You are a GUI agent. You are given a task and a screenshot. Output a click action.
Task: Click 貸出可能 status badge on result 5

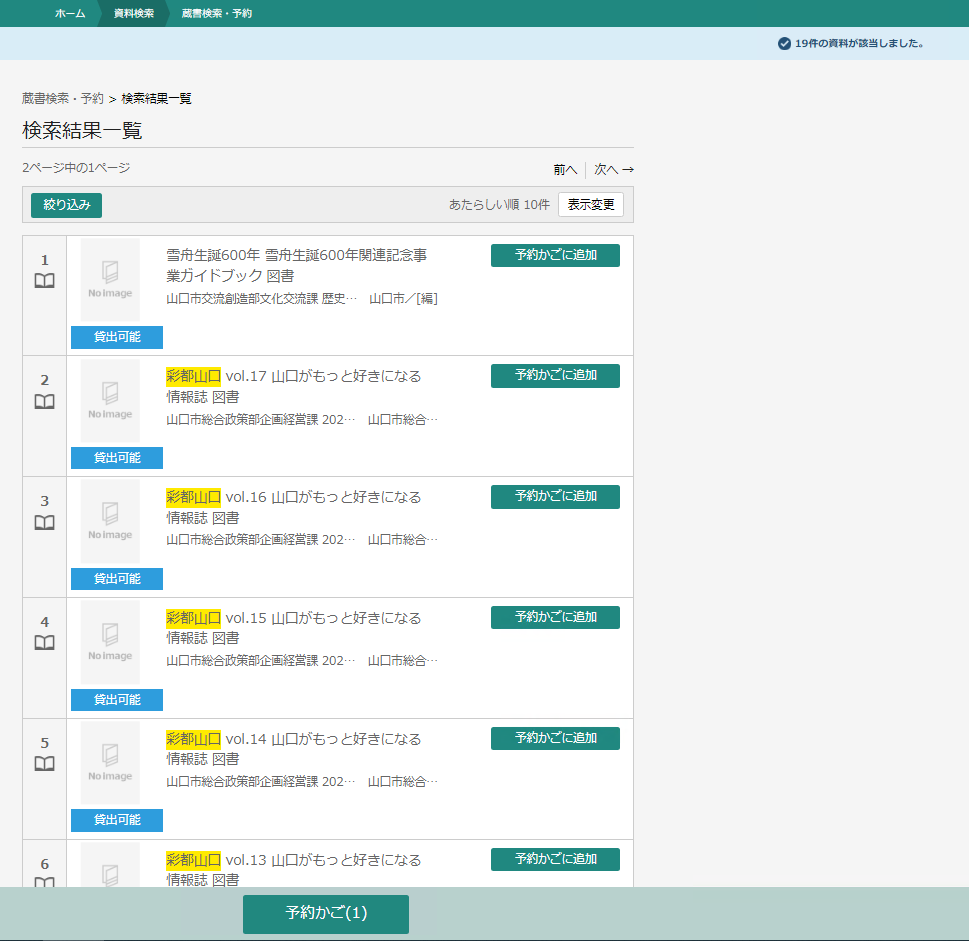tap(117, 820)
